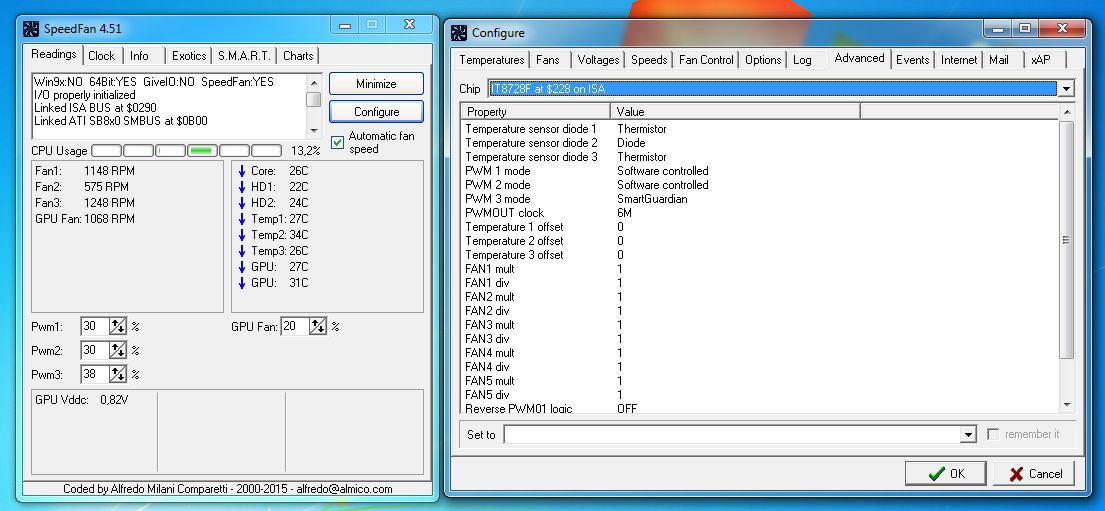Image resolution: width=1105 pixels, height=511 pixels.
Task: Click the arrow icon beside GPU 31C
Action: pyautogui.click(x=242, y=283)
